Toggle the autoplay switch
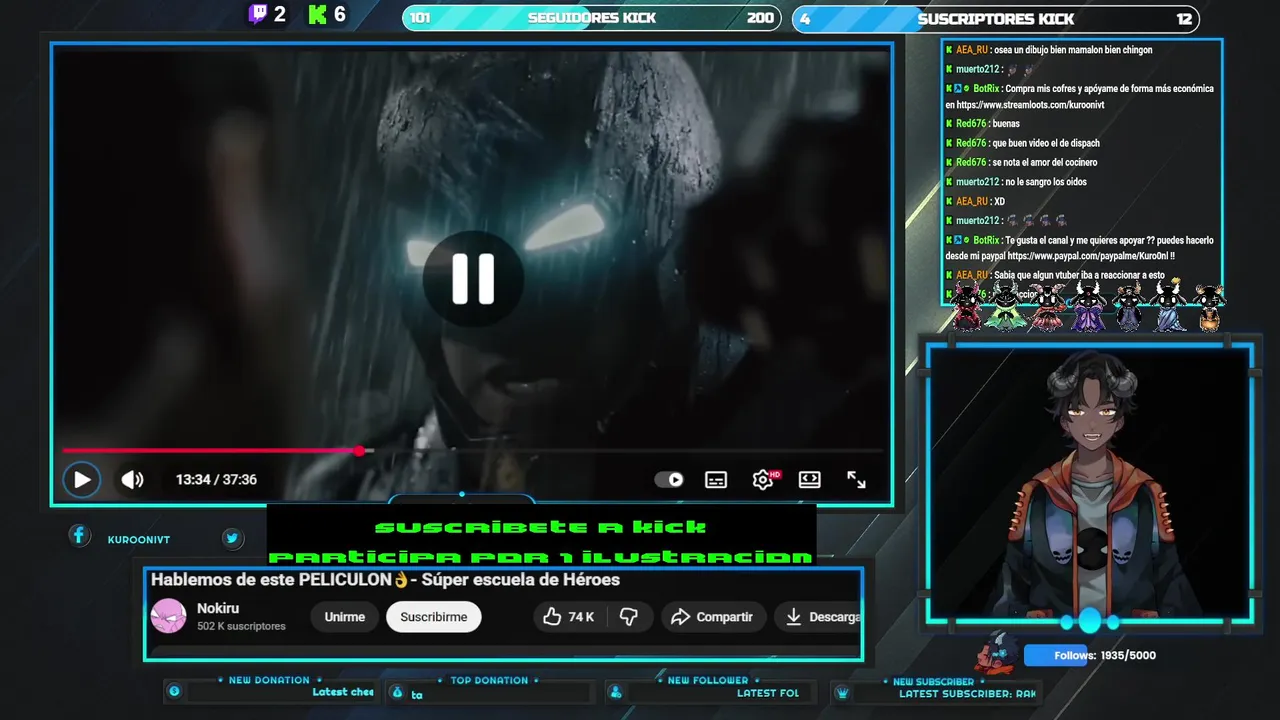Image resolution: width=1280 pixels, height=720 pixels. tap(669, 480)
